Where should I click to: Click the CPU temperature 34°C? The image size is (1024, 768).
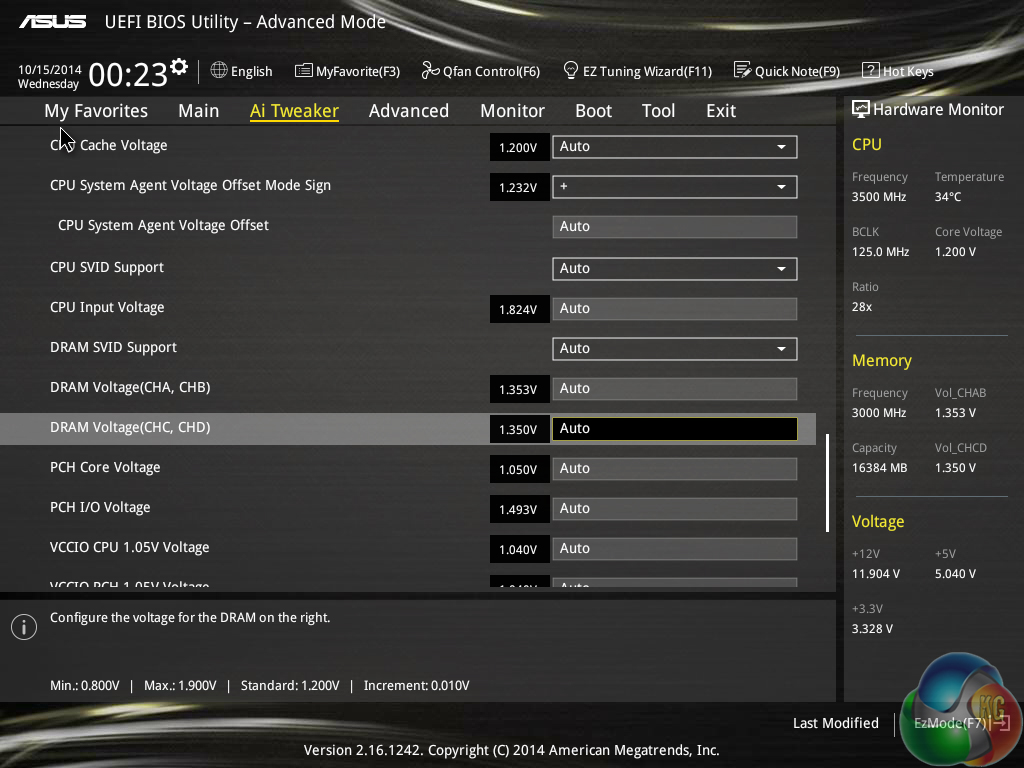pyautogui.click(x=948, y=197)
